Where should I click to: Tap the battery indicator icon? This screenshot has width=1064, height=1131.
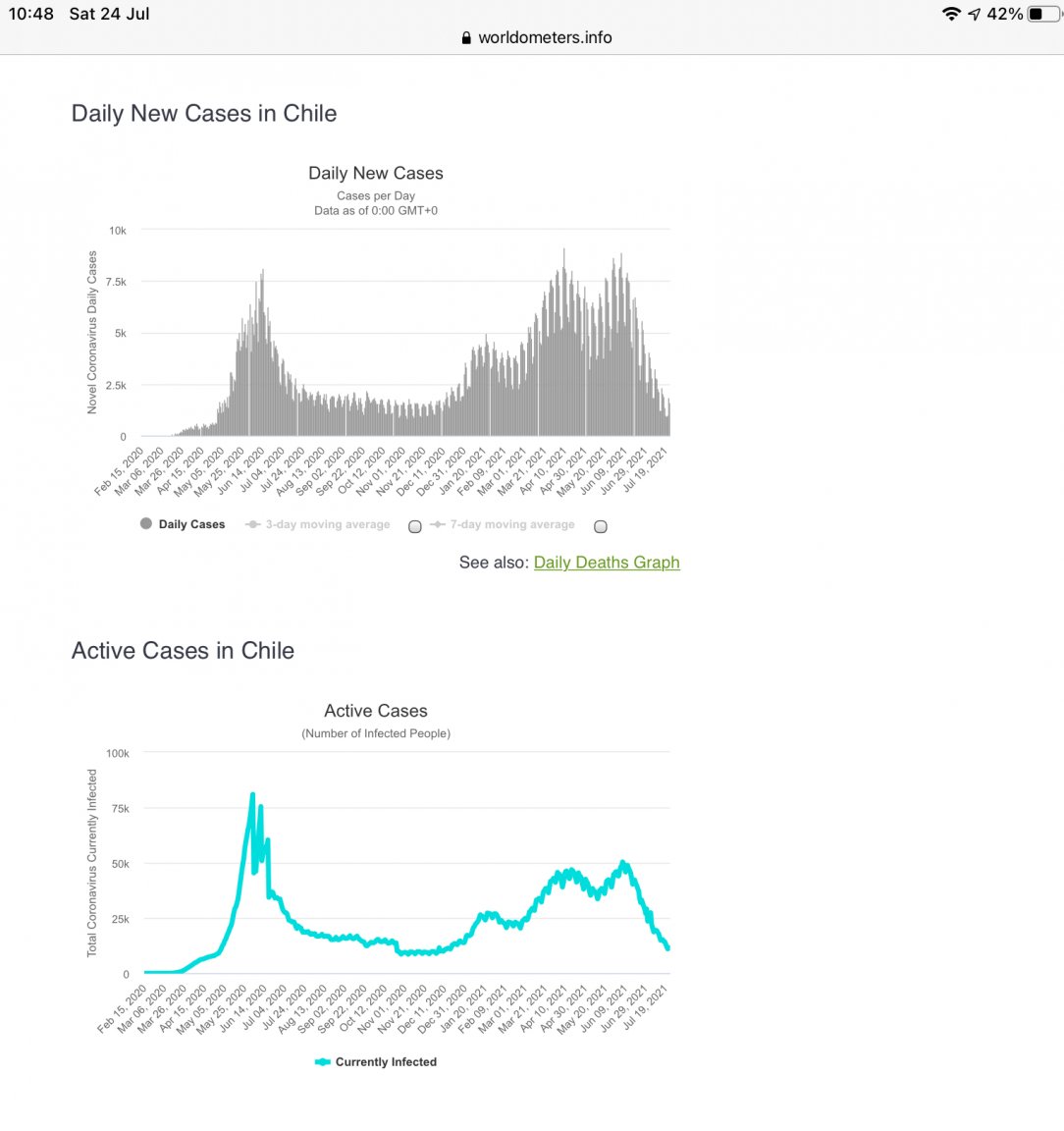pyautogui.click(x=1042, y=14)
